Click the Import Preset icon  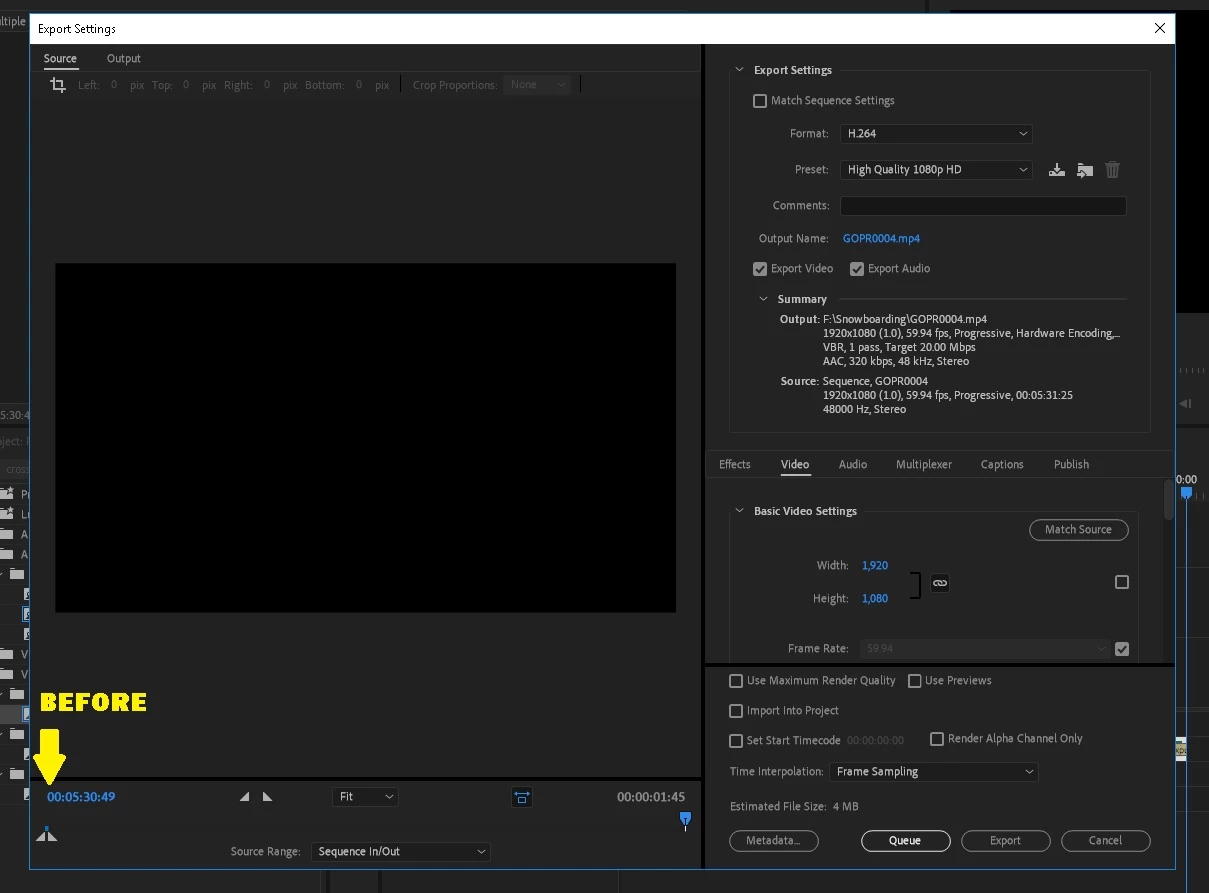click(x=1084, y=170)
